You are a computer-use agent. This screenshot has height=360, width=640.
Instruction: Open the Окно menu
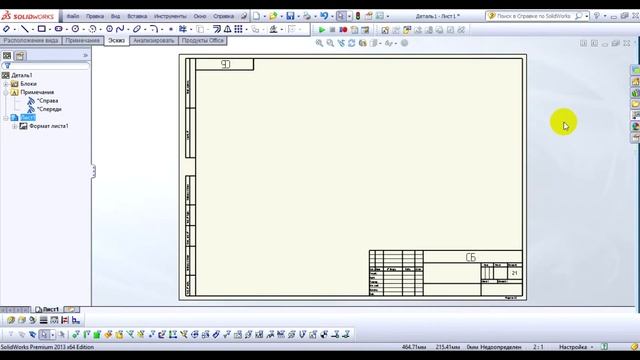200,16
